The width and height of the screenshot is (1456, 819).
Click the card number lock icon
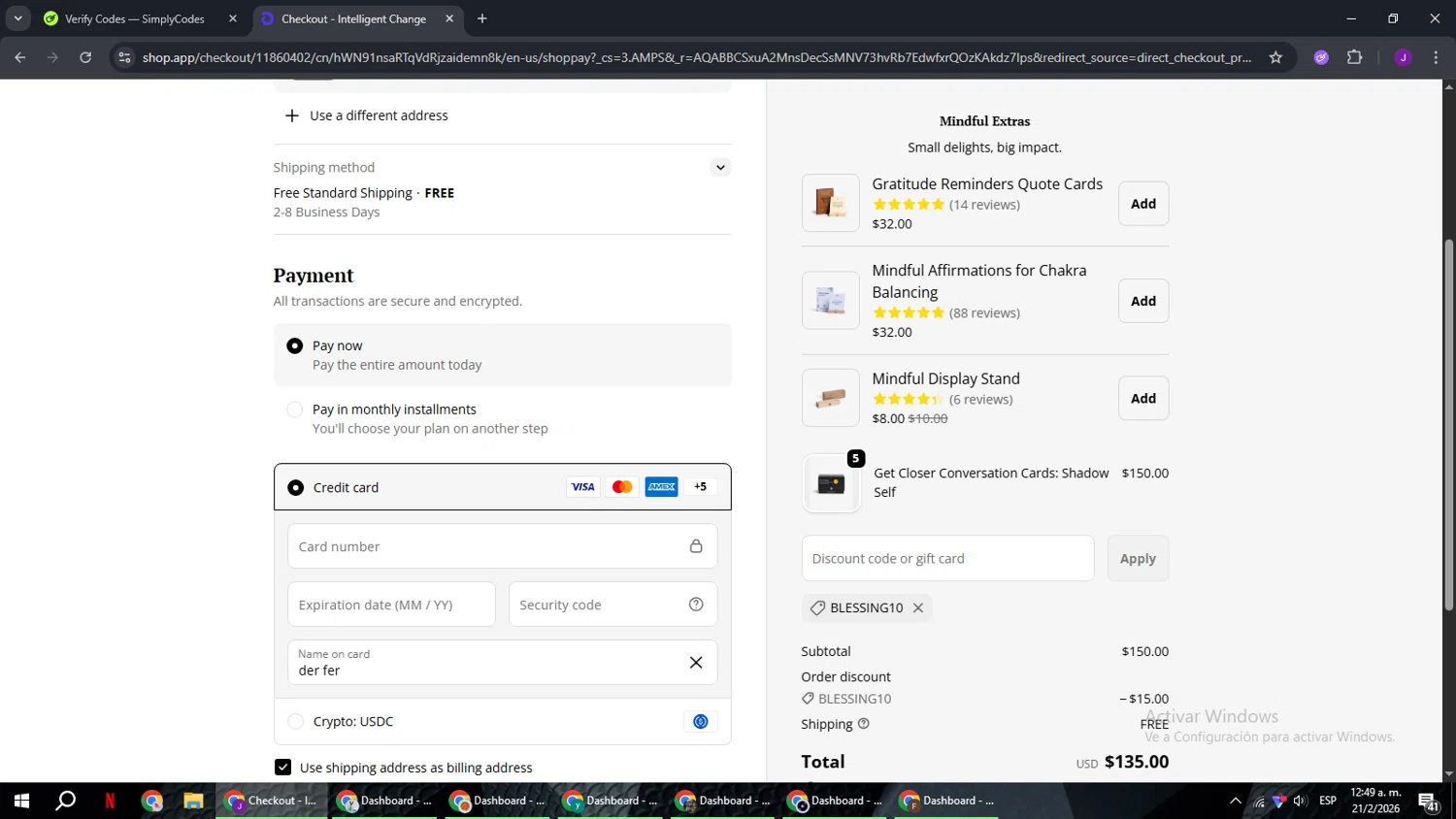pyautogui.click(x=696, y=546)
